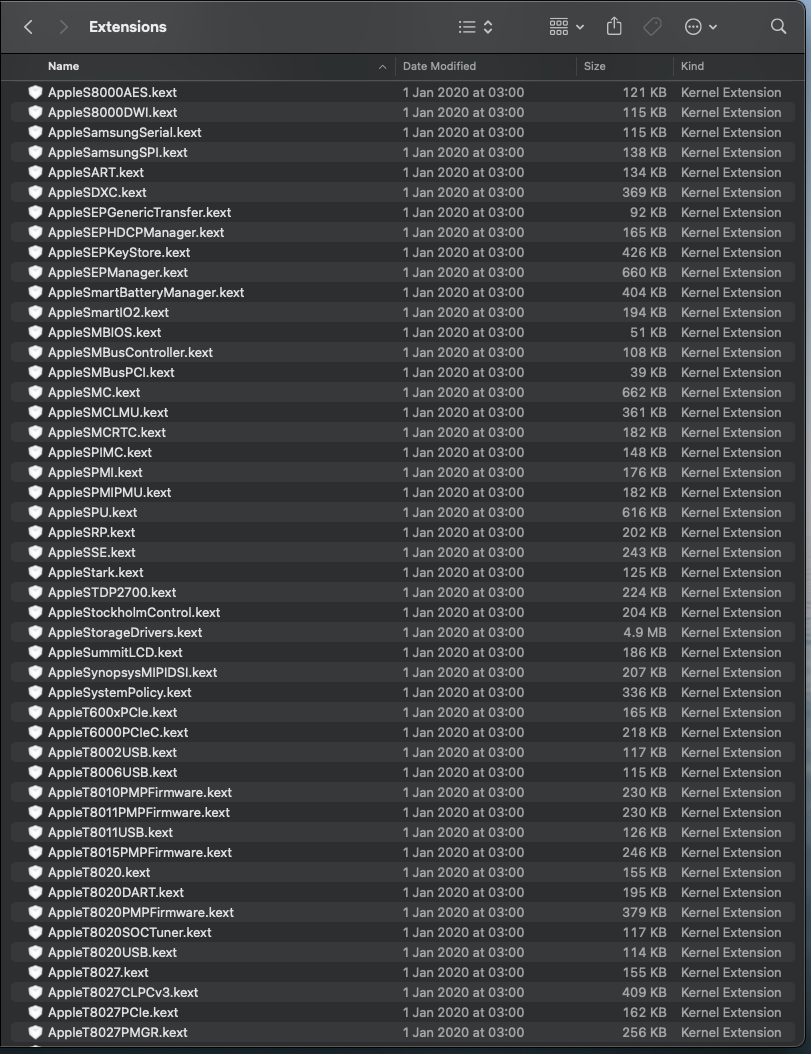Click the Share toolbar icon

click(614, 27)
